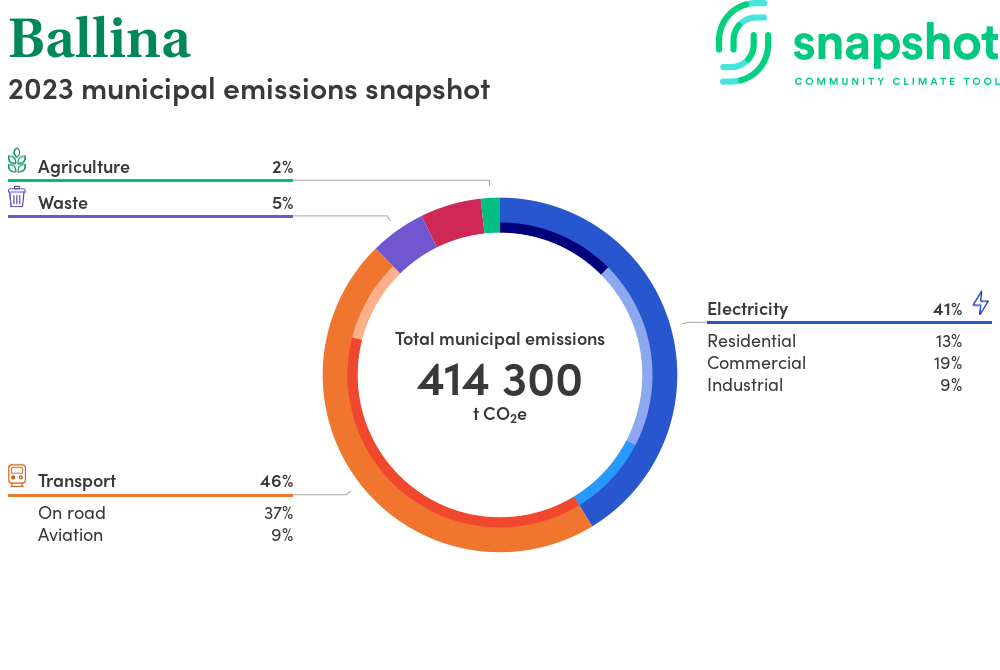
Task: Open the Electricity category label
Action: click(x=747, y=309)
